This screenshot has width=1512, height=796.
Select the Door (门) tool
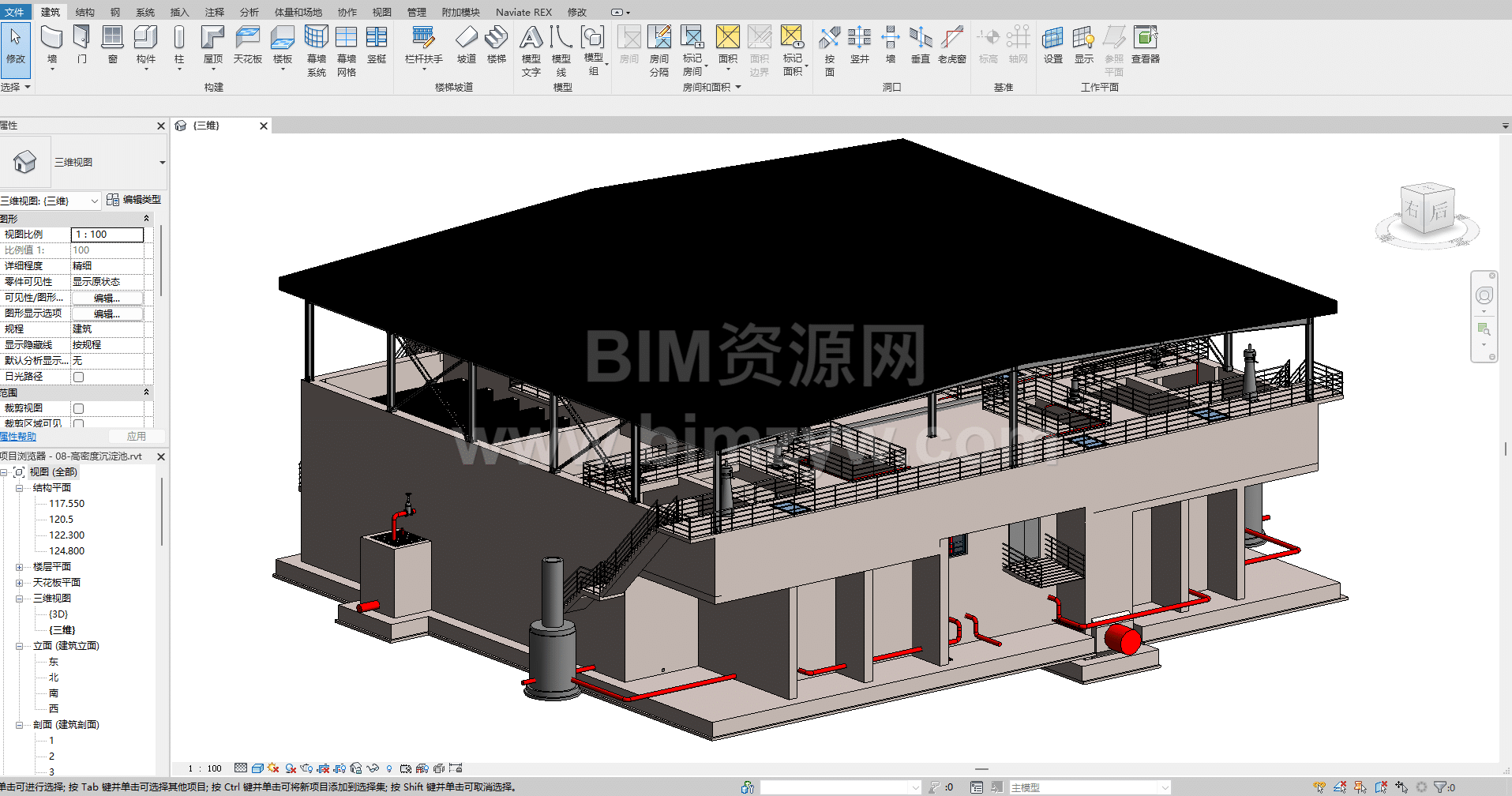point(82,45)
